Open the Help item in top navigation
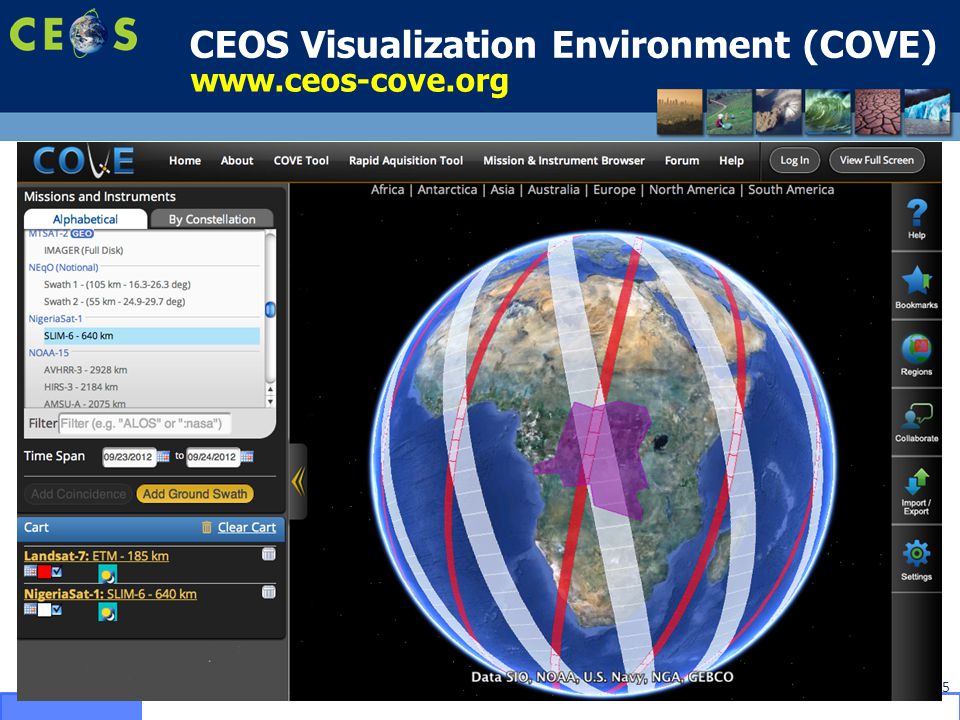The width and height of the screenshot is (960, 720). [731, 160]
